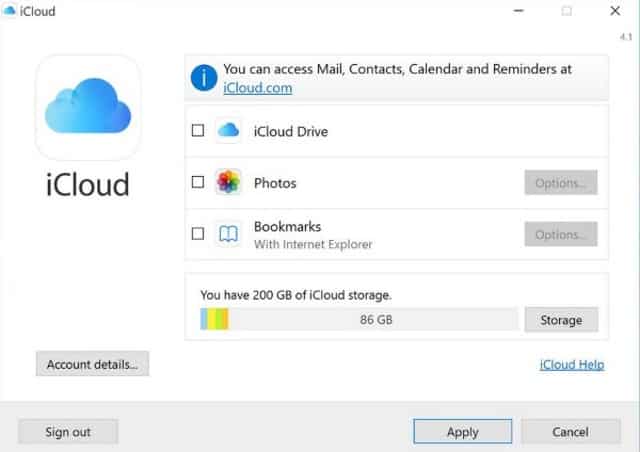Open Bookmarks Options button

click(561, 234)
